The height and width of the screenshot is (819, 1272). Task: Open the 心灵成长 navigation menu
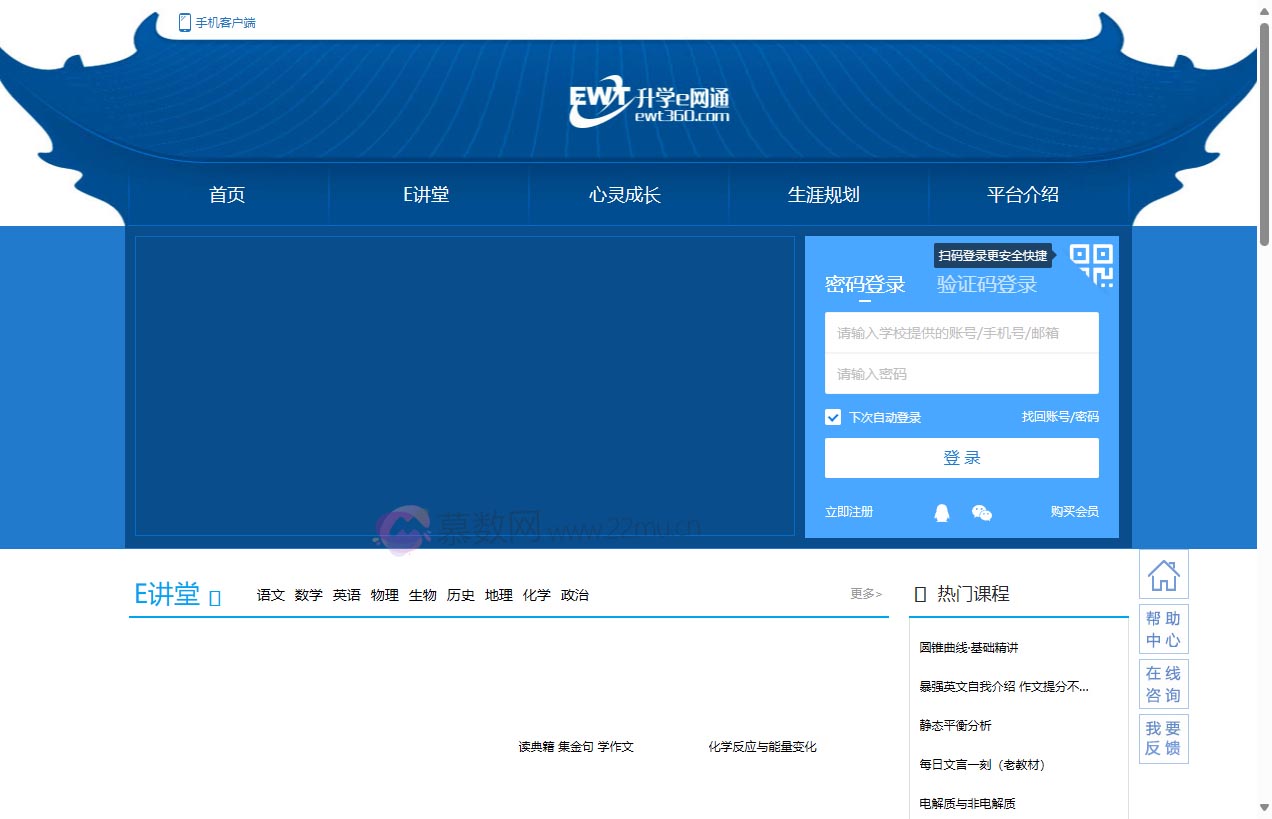tap(627, 195)
